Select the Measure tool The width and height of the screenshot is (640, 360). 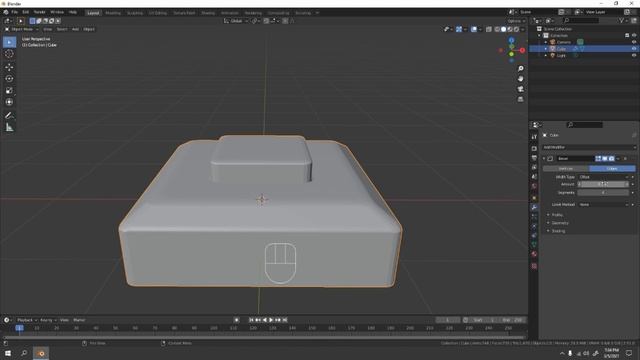coord(9,128)
